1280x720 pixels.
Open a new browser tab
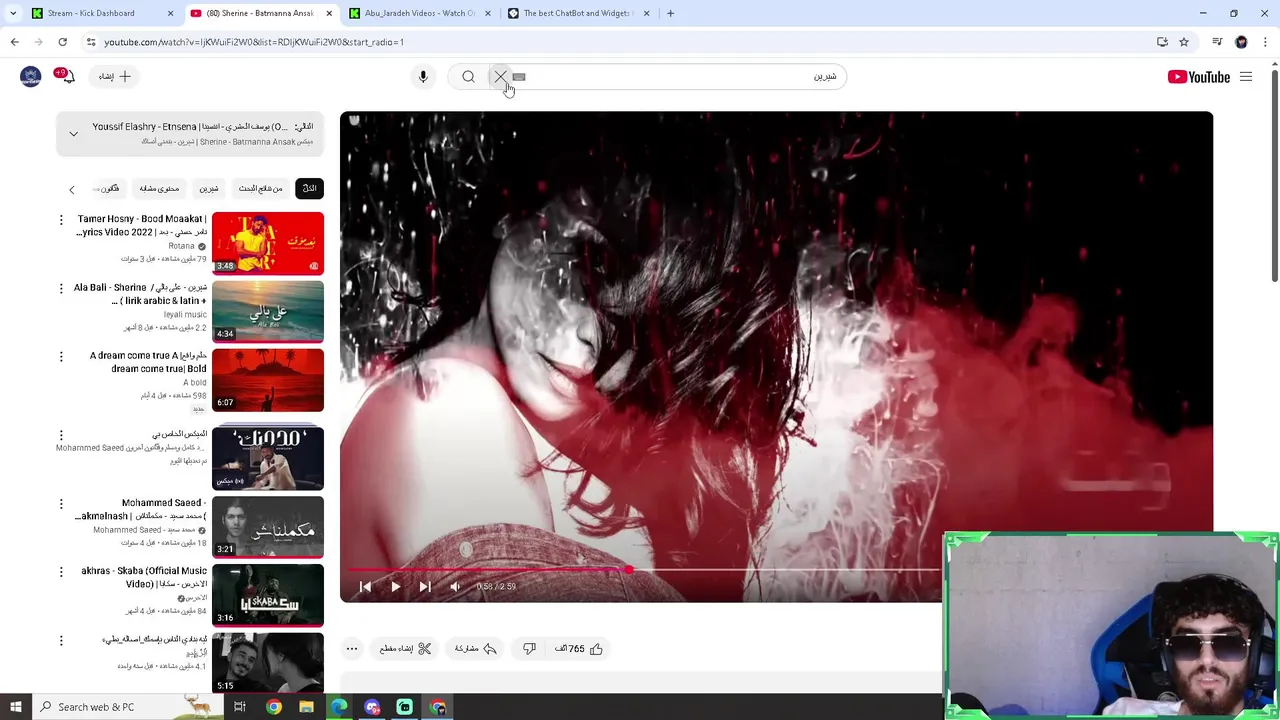click(670, 13)
